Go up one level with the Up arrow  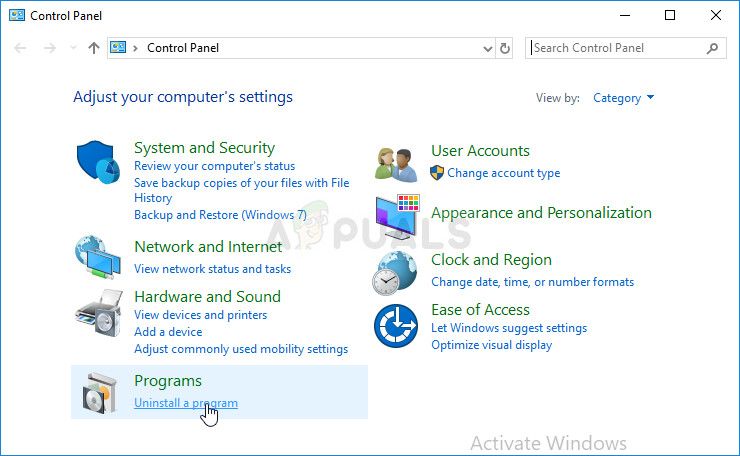click(x=93, y=48)
